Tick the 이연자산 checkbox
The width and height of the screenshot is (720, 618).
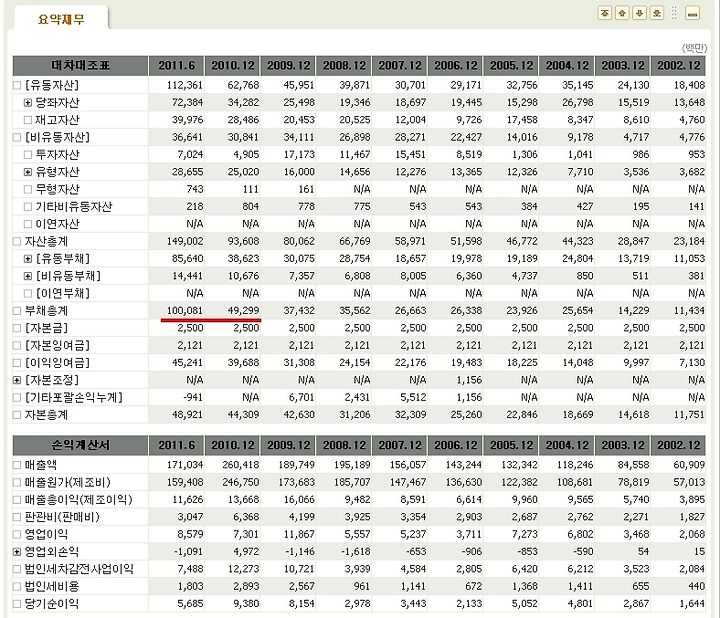pyautogui.click(x=28, y=224)
